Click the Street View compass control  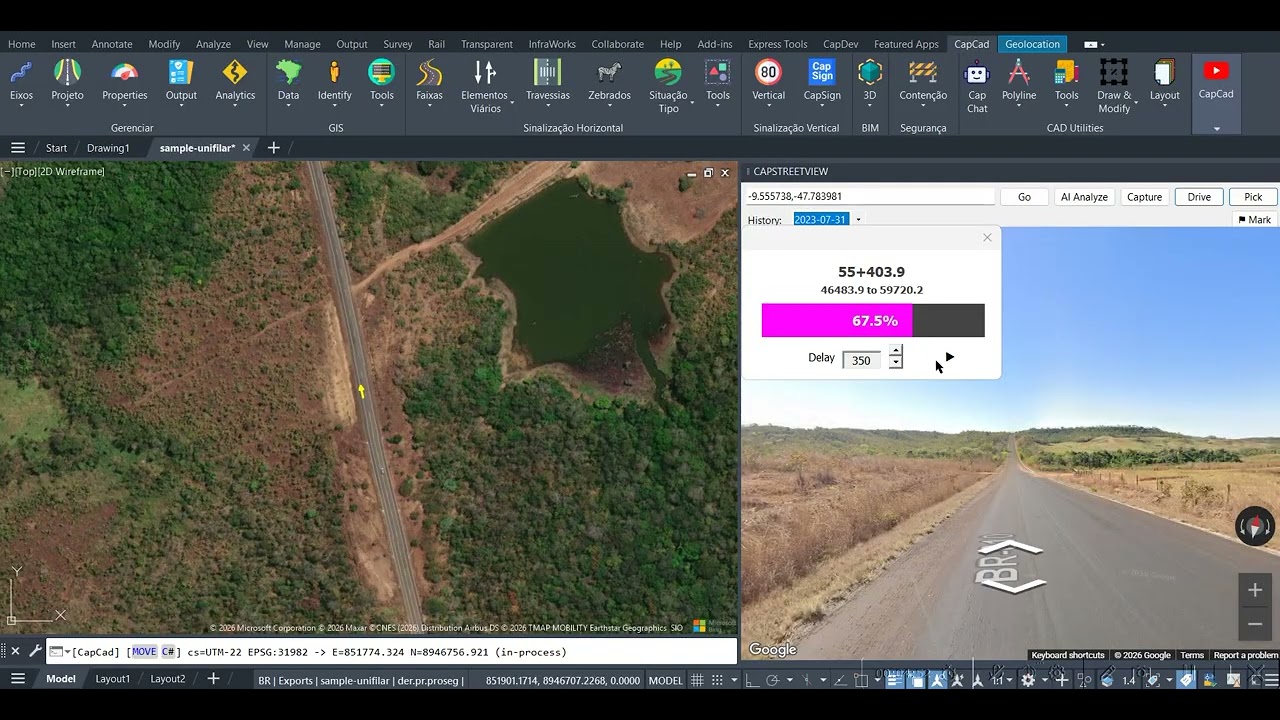pyautogui.click(x=1255, y=526)
